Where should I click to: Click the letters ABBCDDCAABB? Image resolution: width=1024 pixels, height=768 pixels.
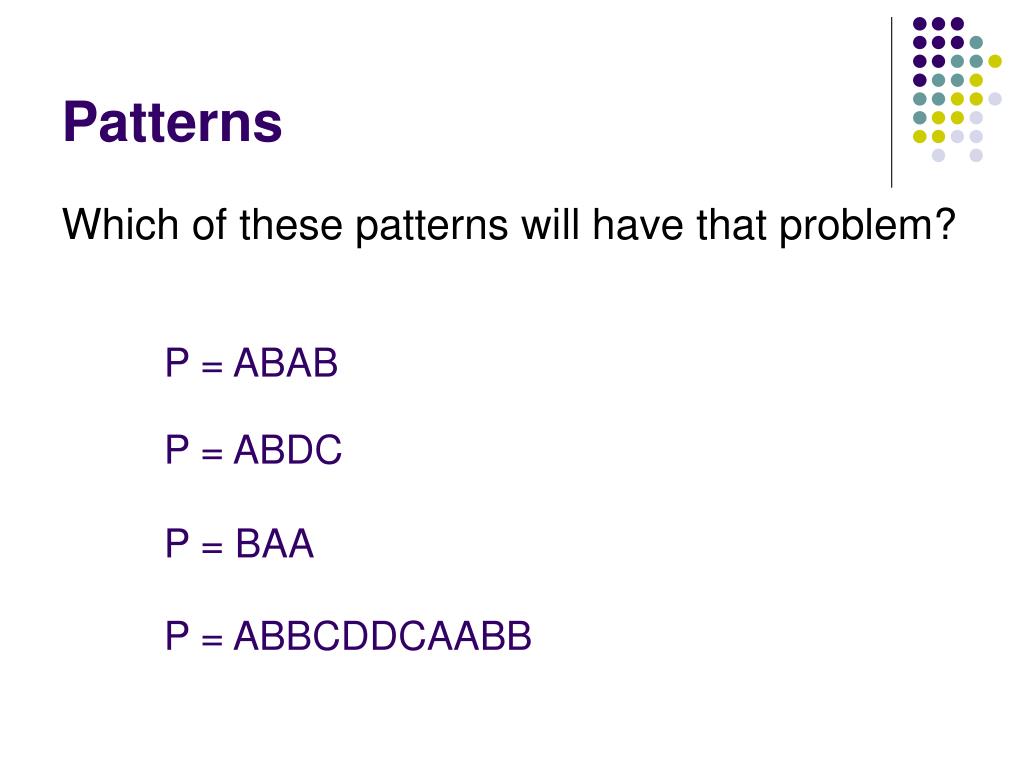383,635
